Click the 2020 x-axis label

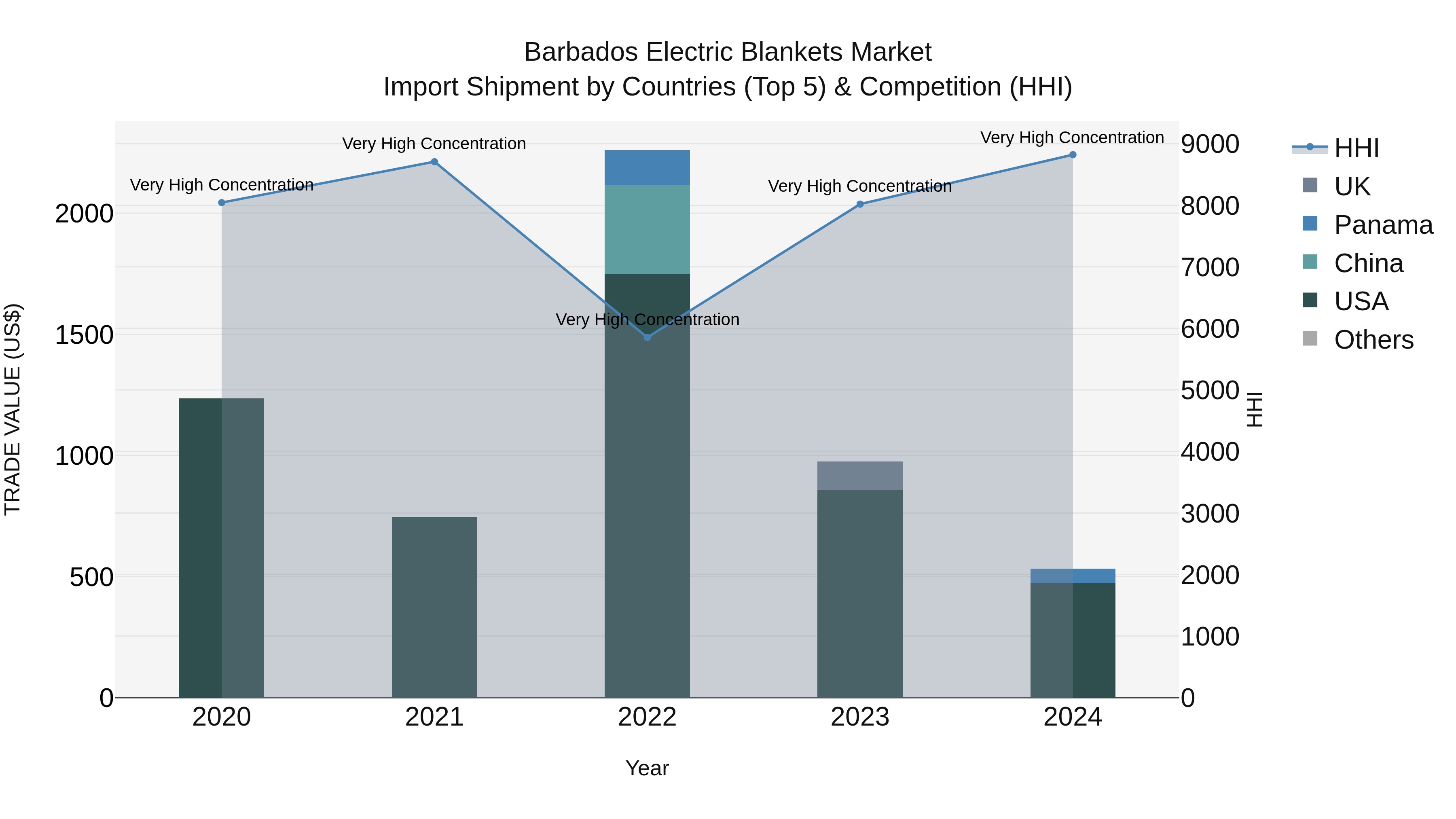pos(222,717)
